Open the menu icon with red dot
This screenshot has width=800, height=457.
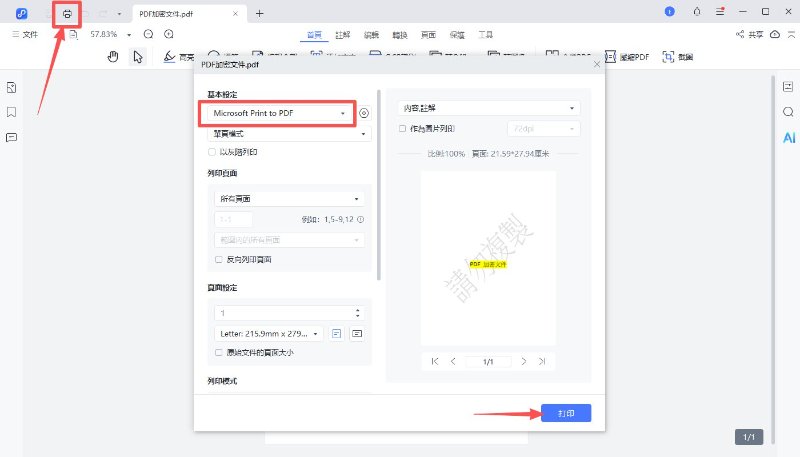coord(720,12)
